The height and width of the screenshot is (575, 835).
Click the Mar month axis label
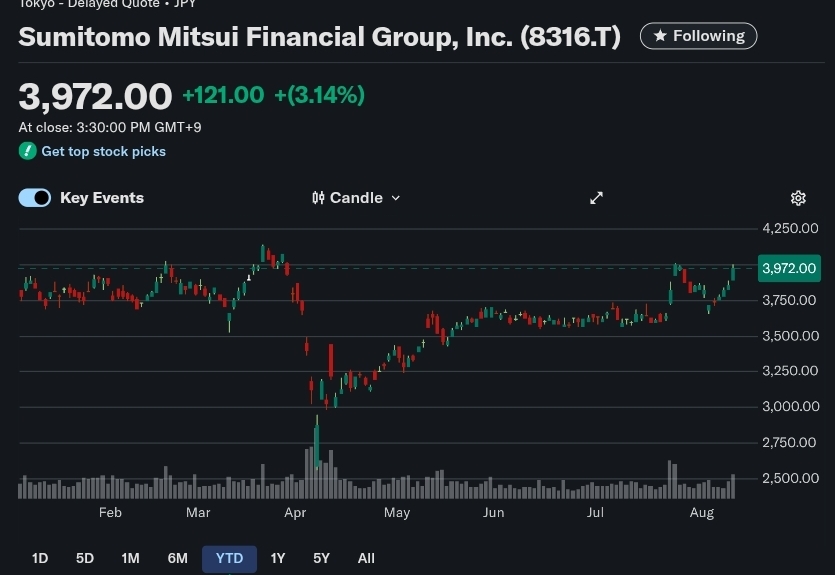point(198,513)
